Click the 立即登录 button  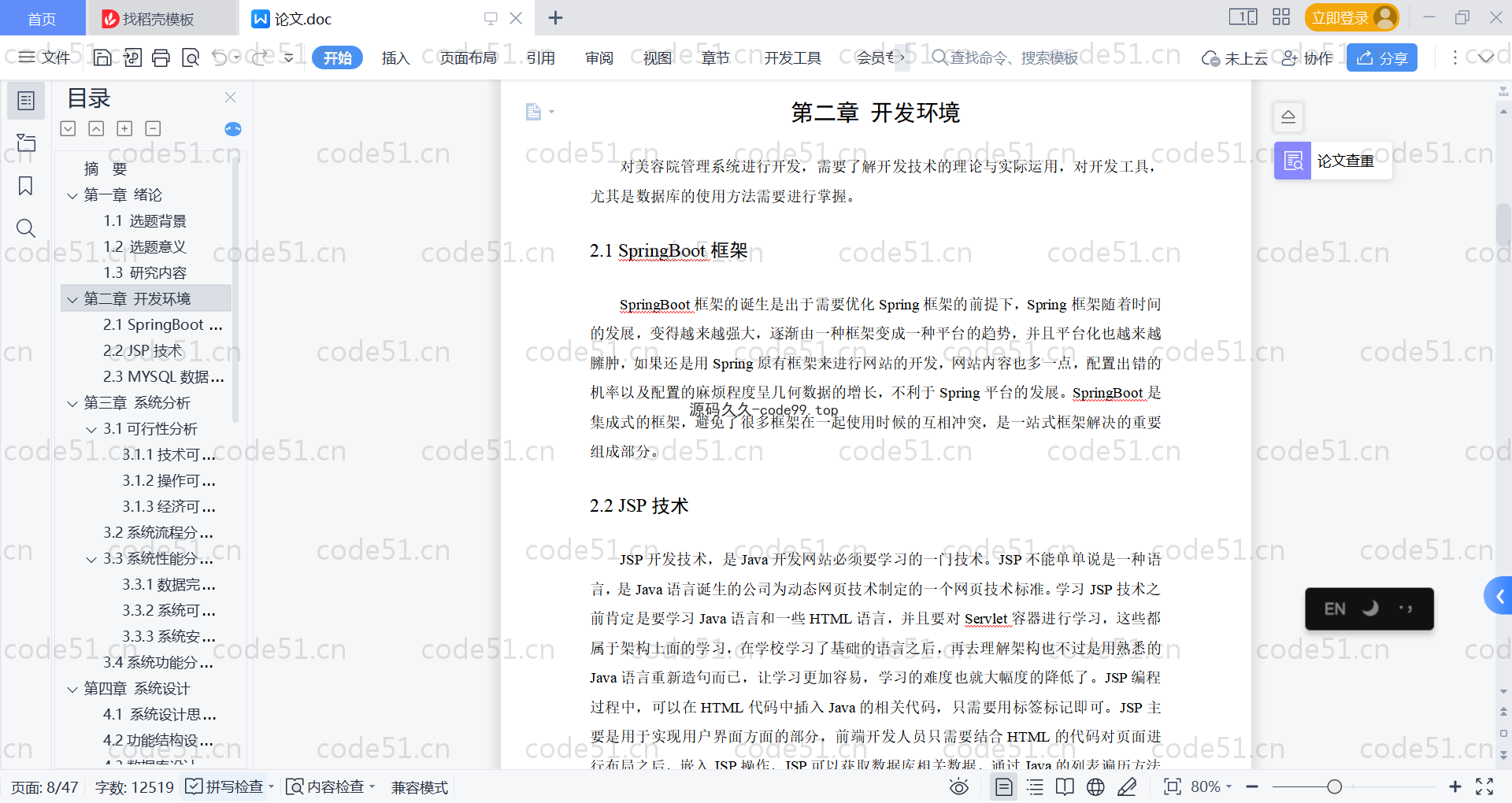click(1351, 17)
